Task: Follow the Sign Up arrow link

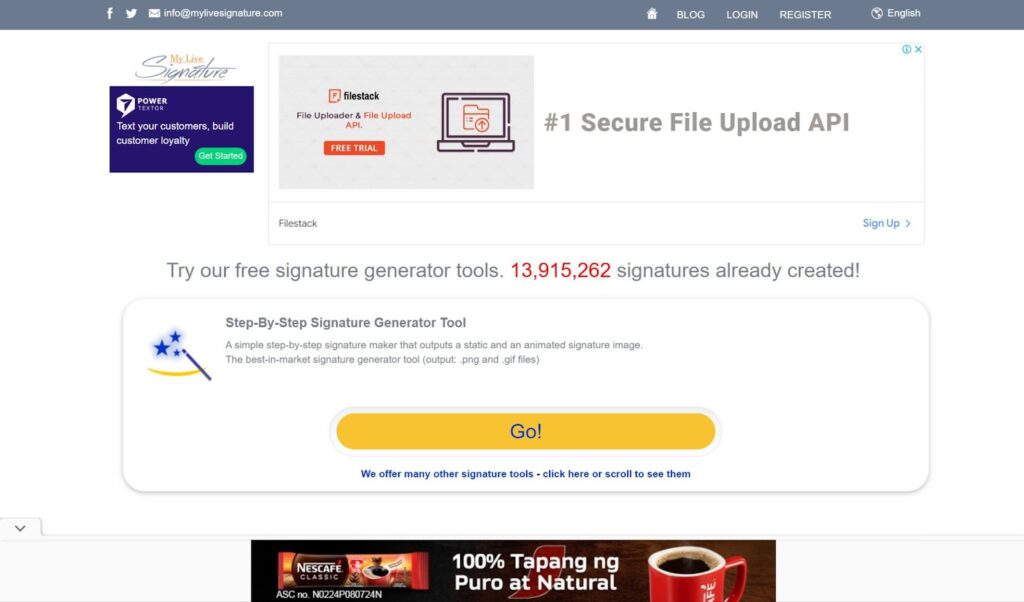Action: click(886, 223)
